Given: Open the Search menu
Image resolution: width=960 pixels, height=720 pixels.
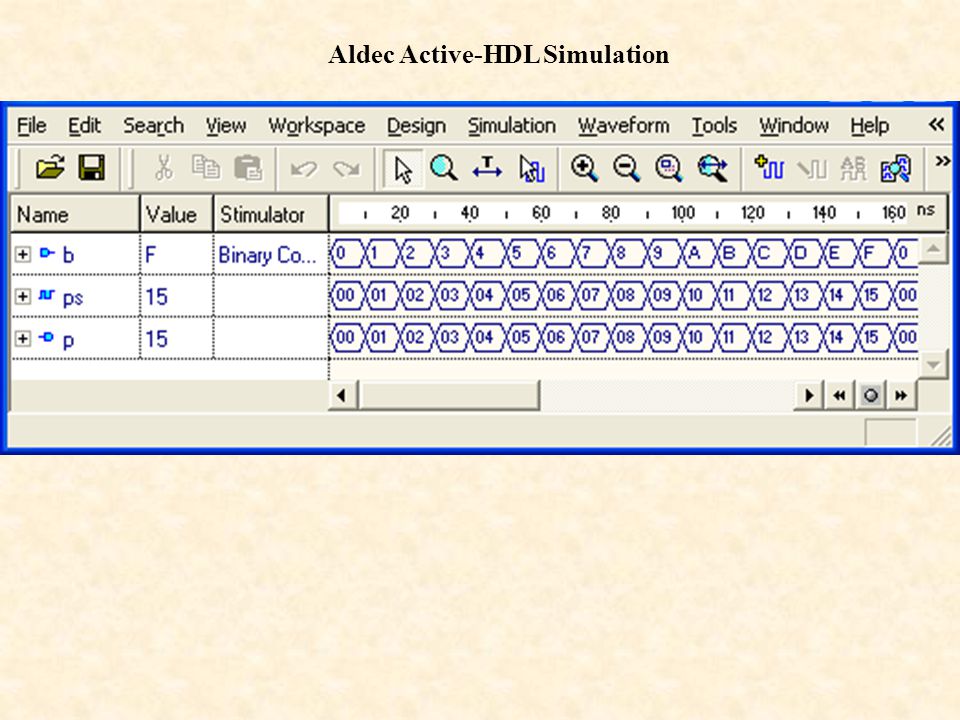Looking at the screenshot, I should (153, 126).
